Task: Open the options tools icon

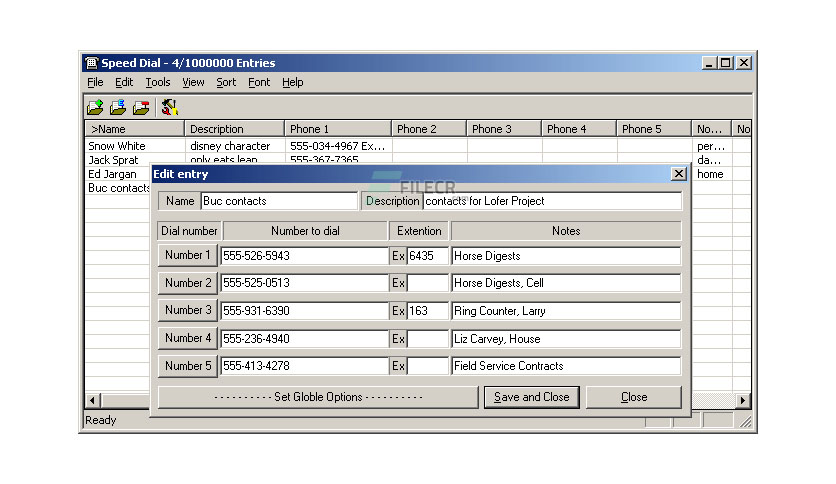Action: point(170,108)
